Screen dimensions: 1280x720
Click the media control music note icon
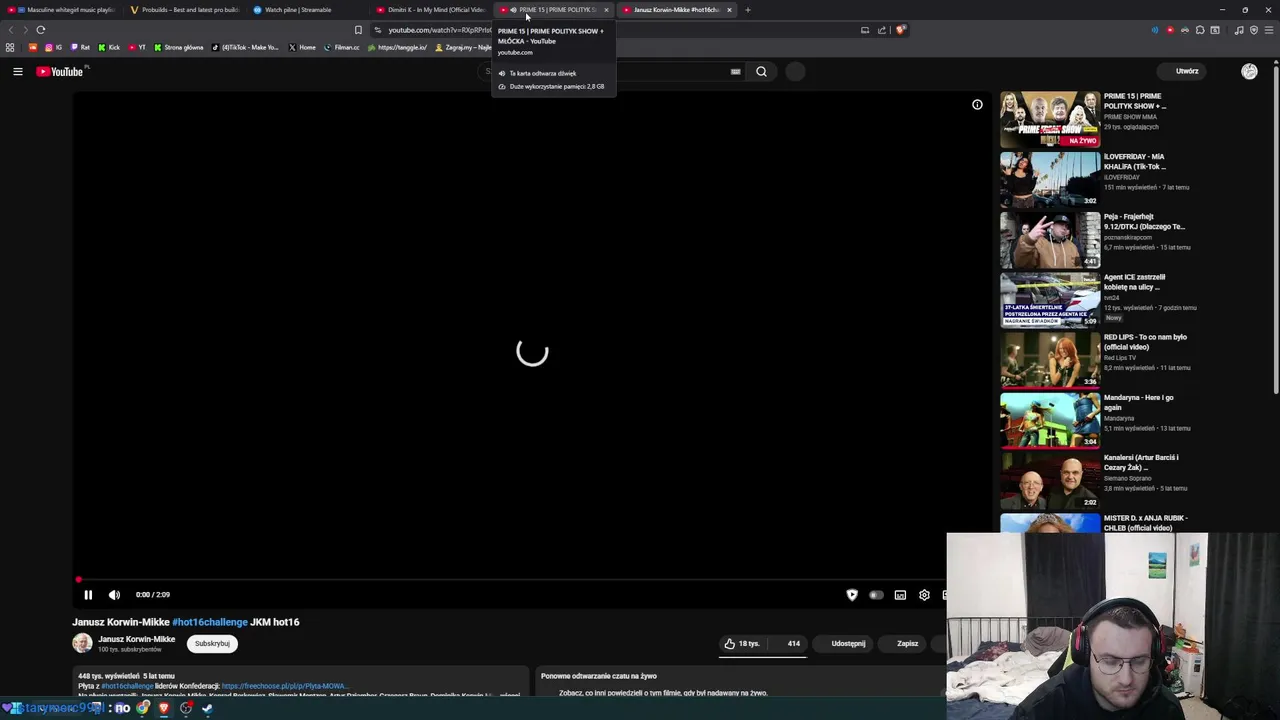pyautogui.click(x=1239, y=30)
